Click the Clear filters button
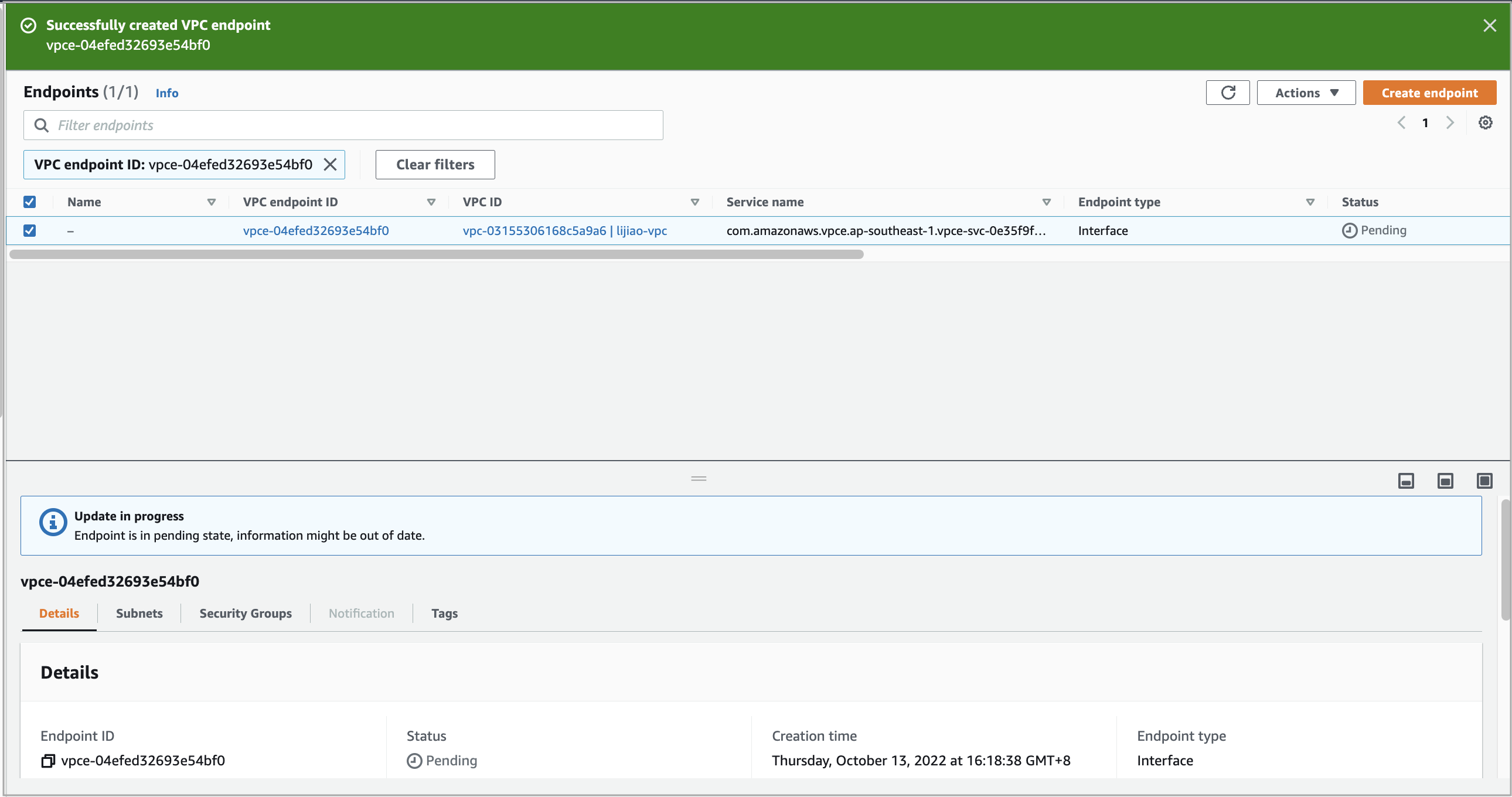This screenshot has height=797, width=1512. 434,164
